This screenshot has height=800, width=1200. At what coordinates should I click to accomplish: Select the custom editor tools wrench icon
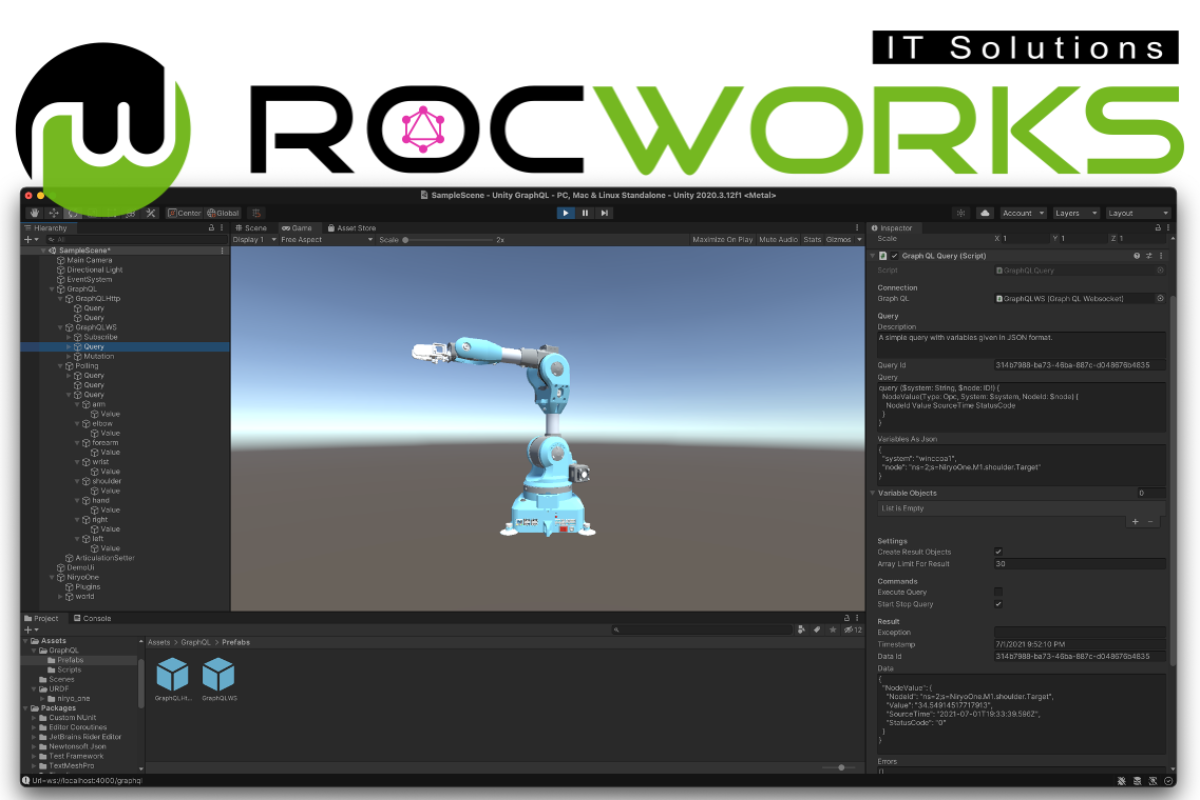click(151, 213)
